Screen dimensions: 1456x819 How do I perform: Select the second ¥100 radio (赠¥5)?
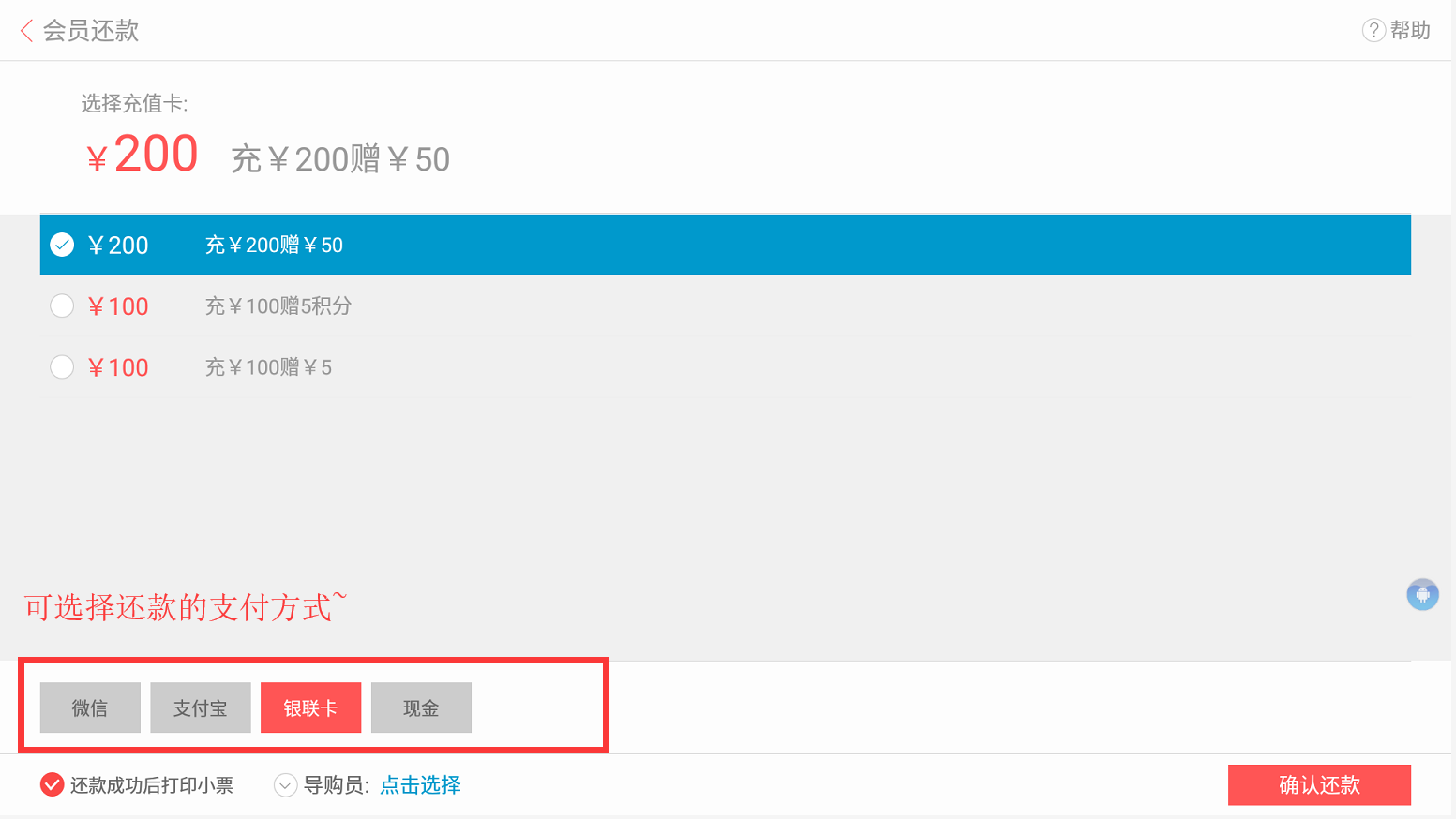[62, 366]
